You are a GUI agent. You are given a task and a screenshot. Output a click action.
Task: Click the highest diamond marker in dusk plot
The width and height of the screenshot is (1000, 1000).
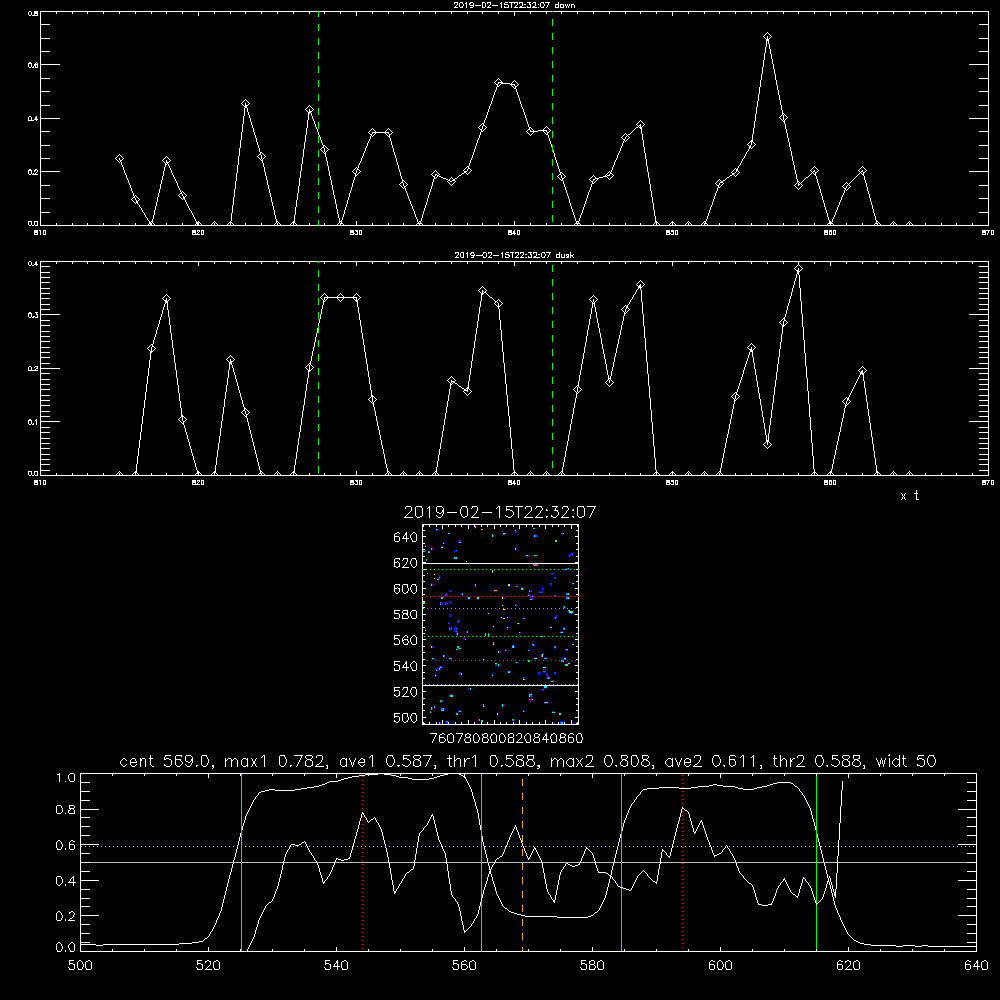(798, 268)
